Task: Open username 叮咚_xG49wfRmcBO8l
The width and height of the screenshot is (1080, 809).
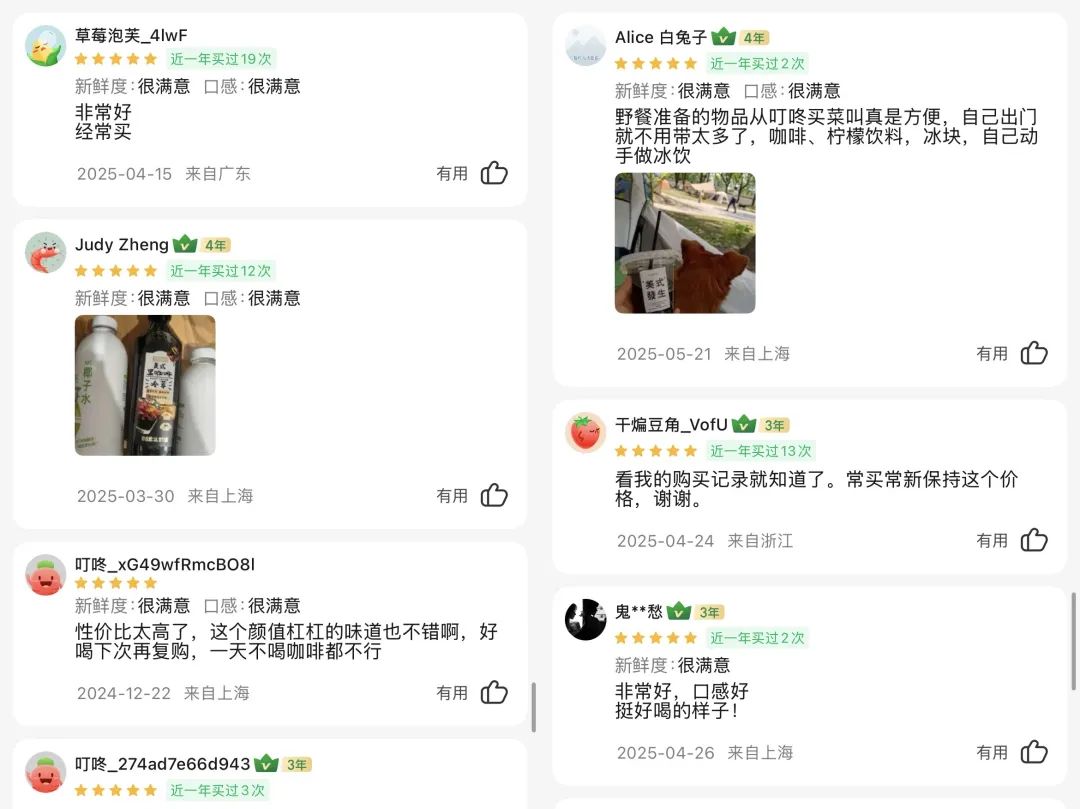Action: [165, 565]
